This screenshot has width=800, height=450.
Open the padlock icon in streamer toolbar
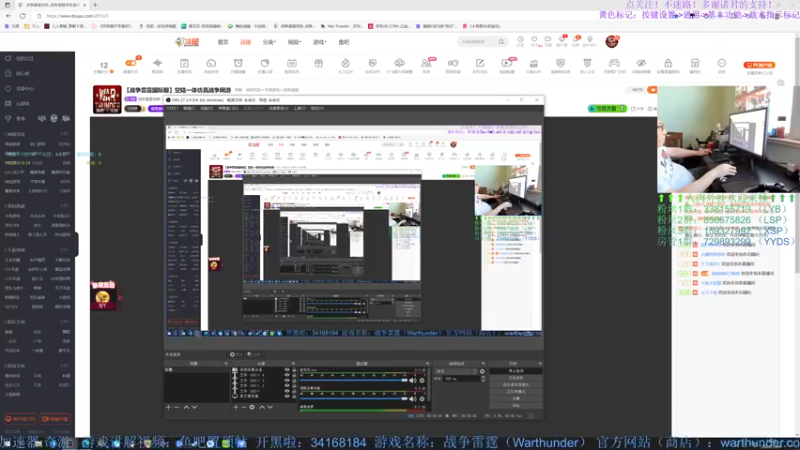point(668,63)
